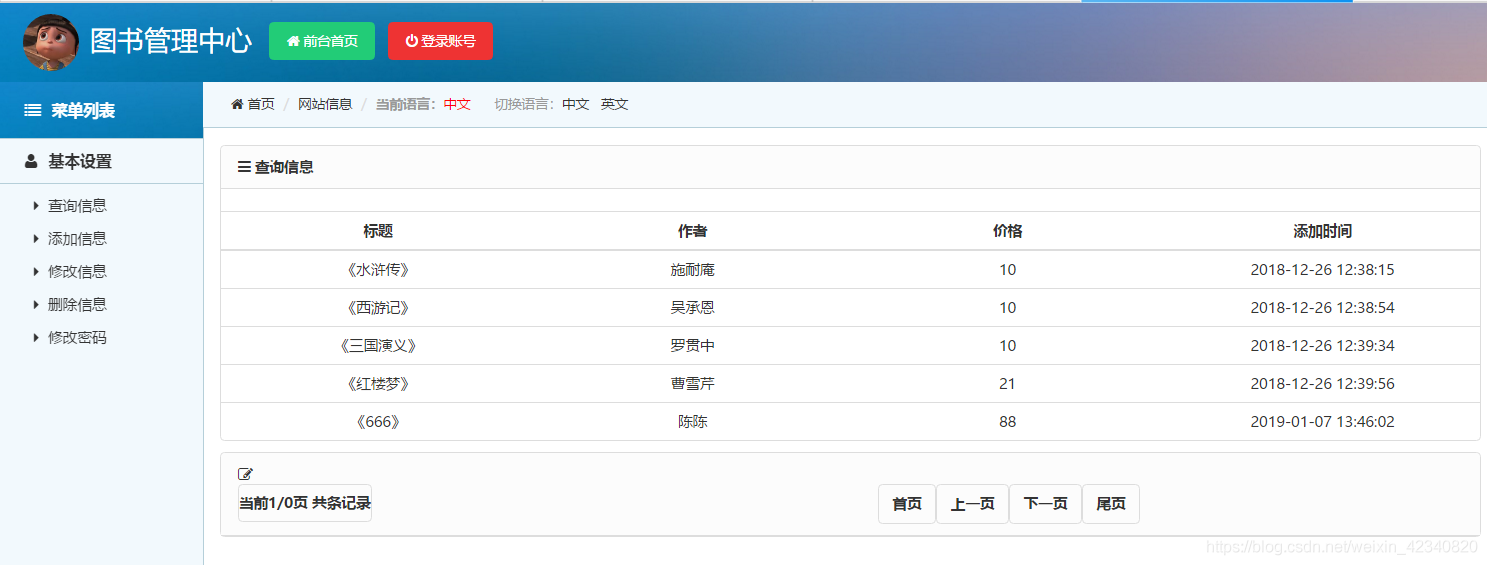Click the home icon in breadcrumb
1487x565 pixels.
tap(237, 104)
